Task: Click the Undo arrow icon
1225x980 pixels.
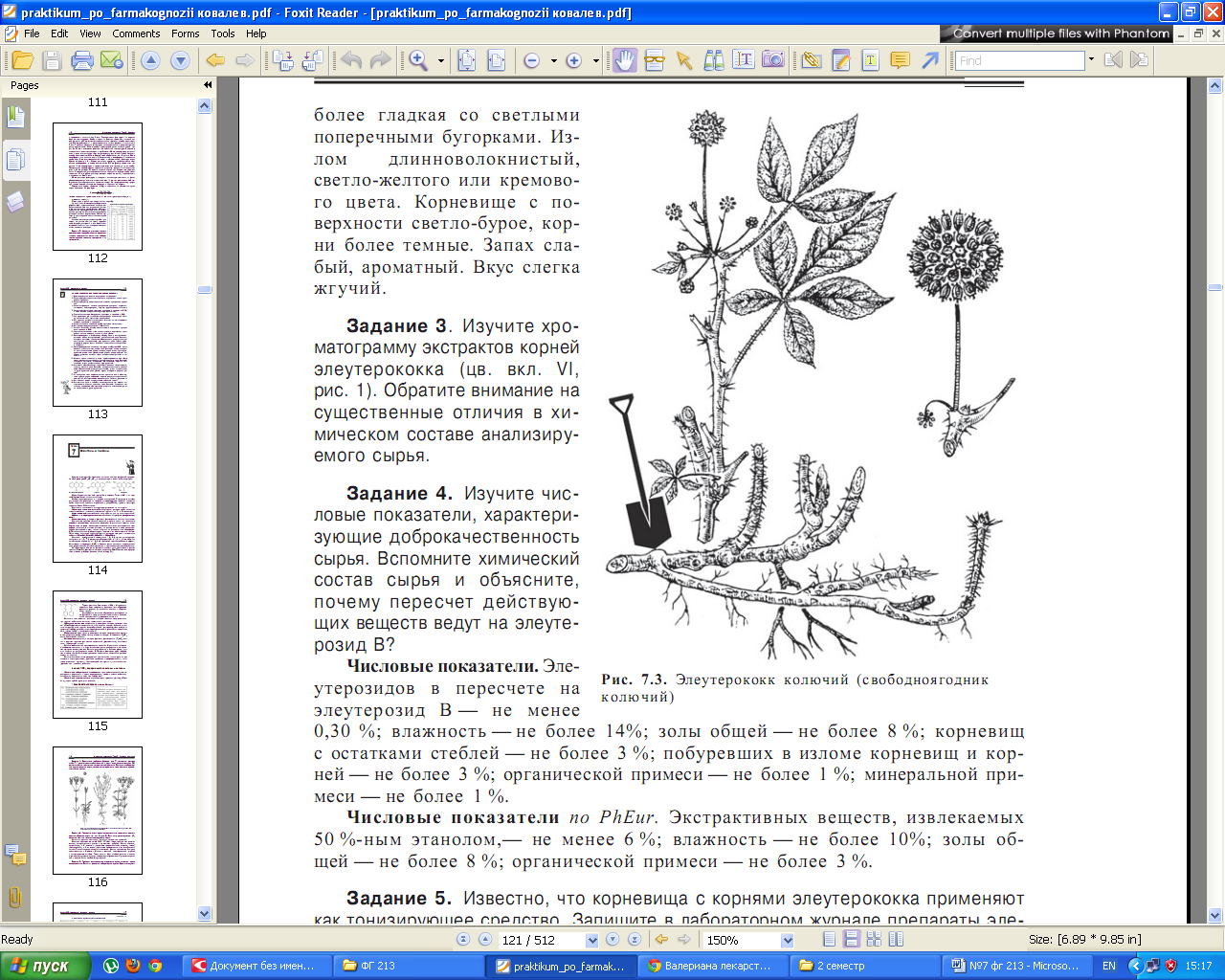Action: pyautogui.click(x=351, y=60)
